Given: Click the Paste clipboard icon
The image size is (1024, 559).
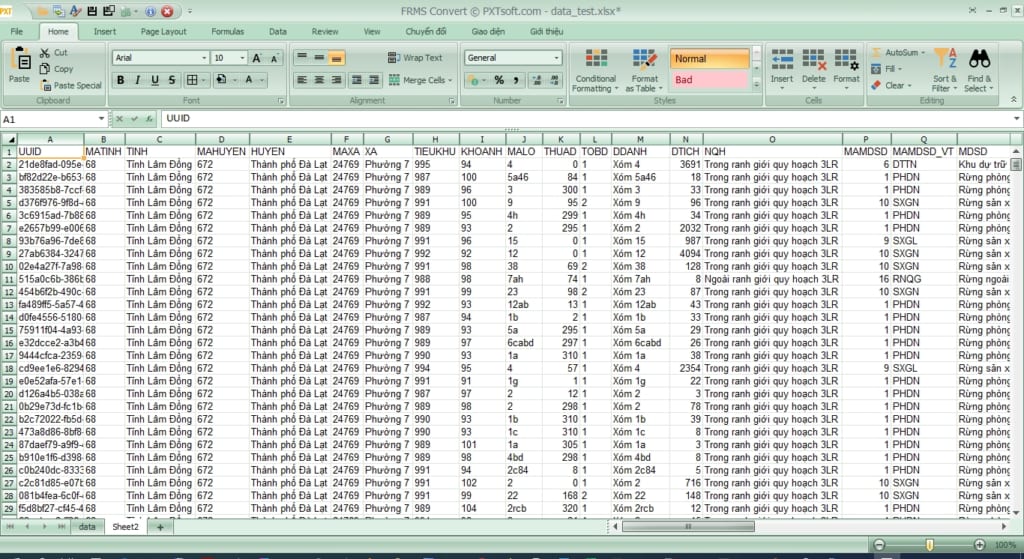Looking at the screenshot, I should [x=19, y=62].
